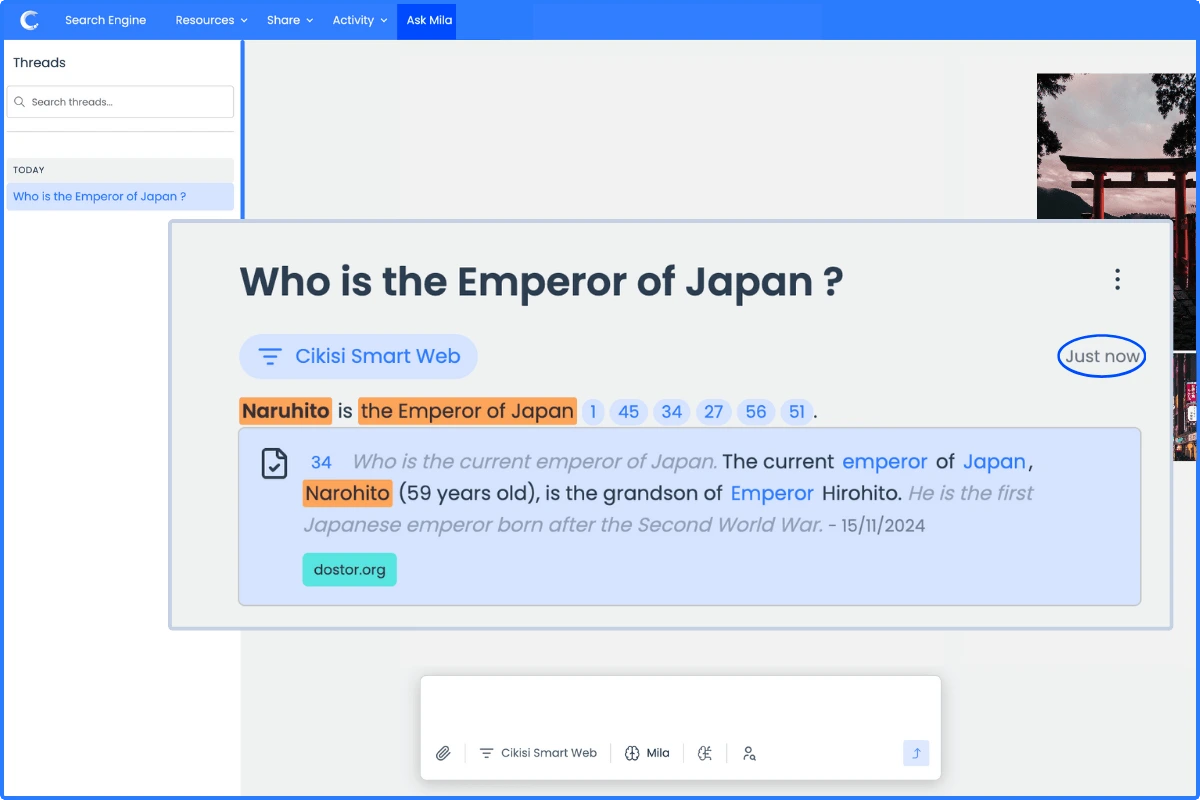Click the brain checklist icon in input bar
Image resolution: width=1200 pixels, height=800 pixels.
[x=705, y=753]
